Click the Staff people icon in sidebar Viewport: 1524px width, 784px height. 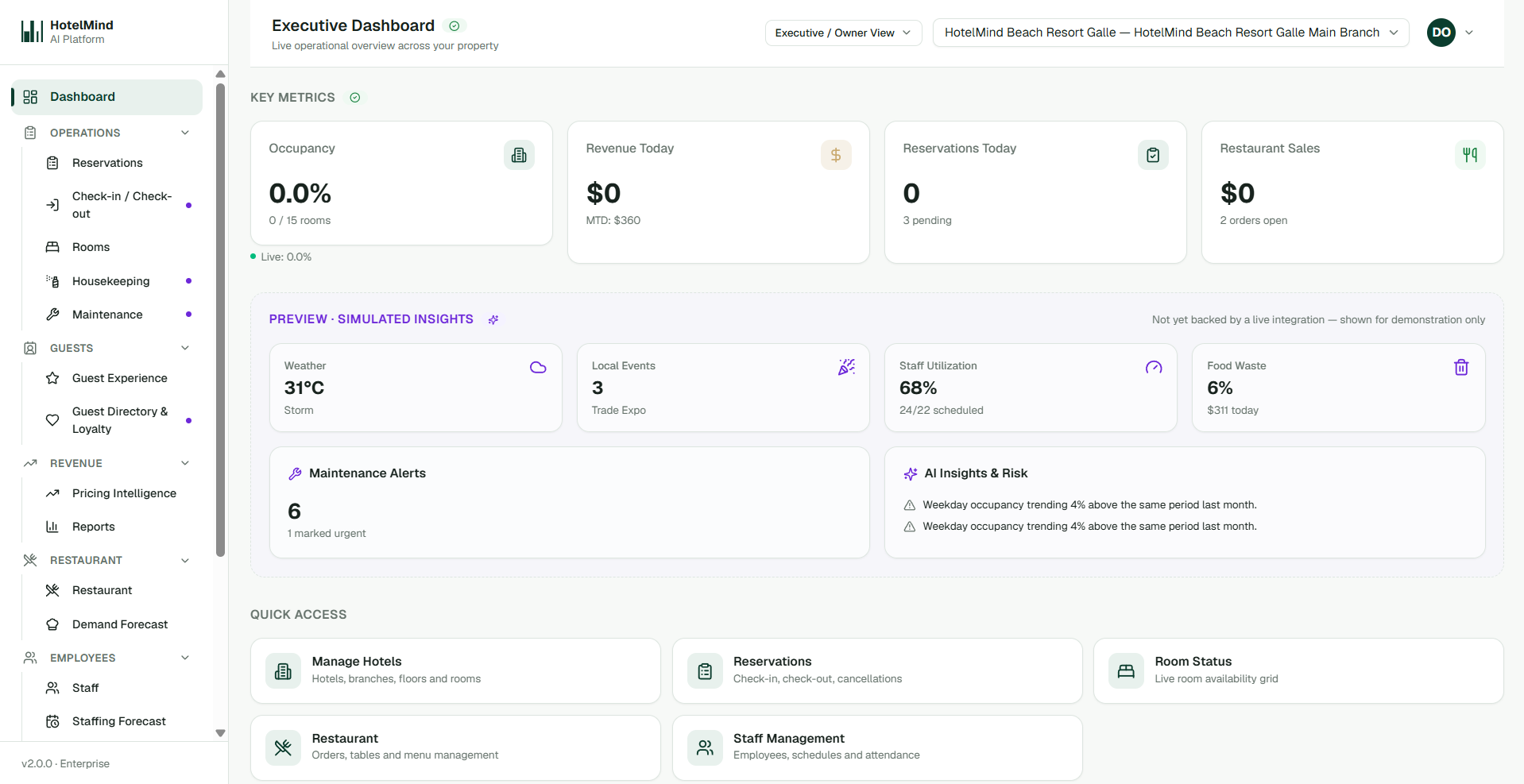tap(52, 688)
